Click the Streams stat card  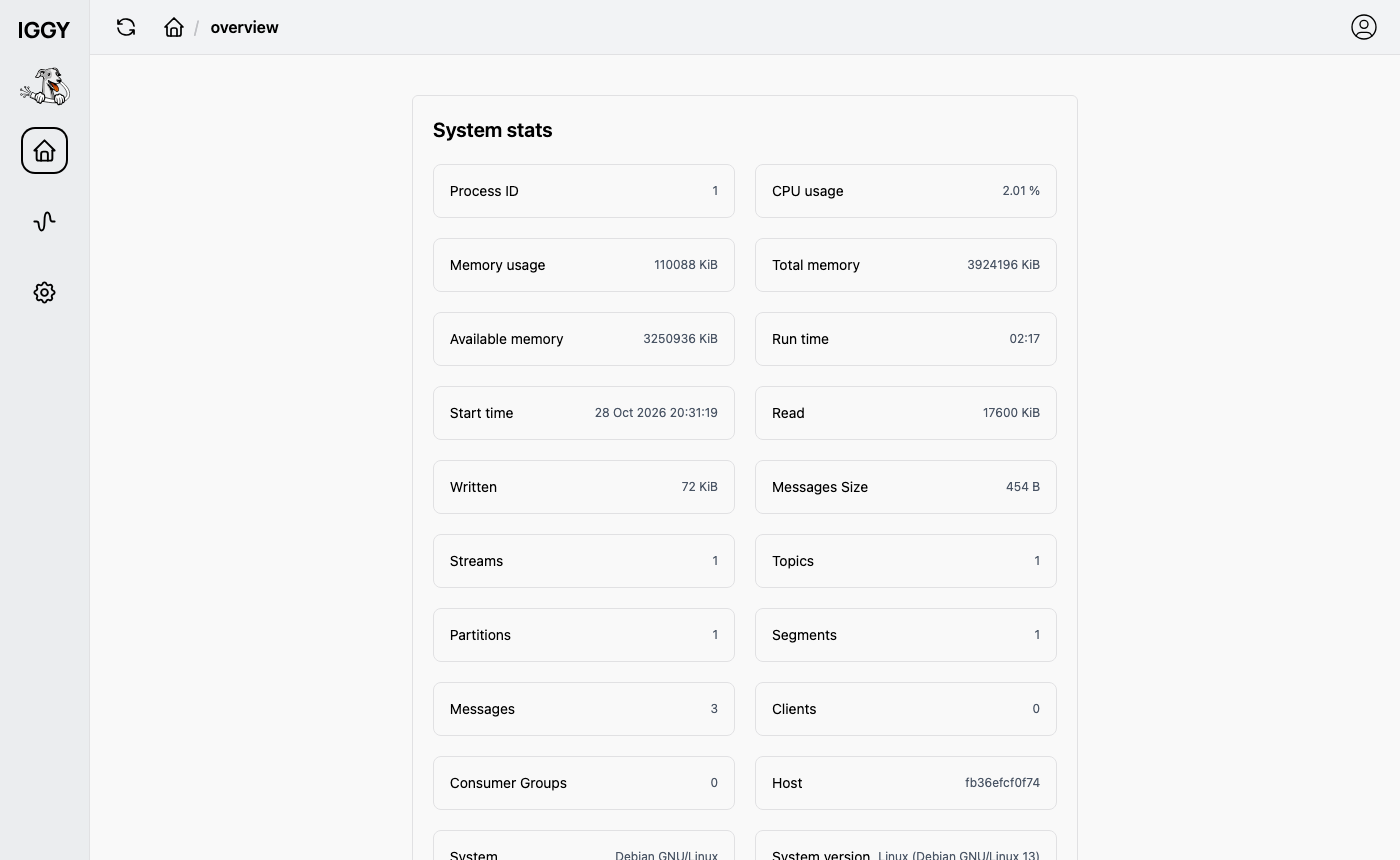(584, 561)
